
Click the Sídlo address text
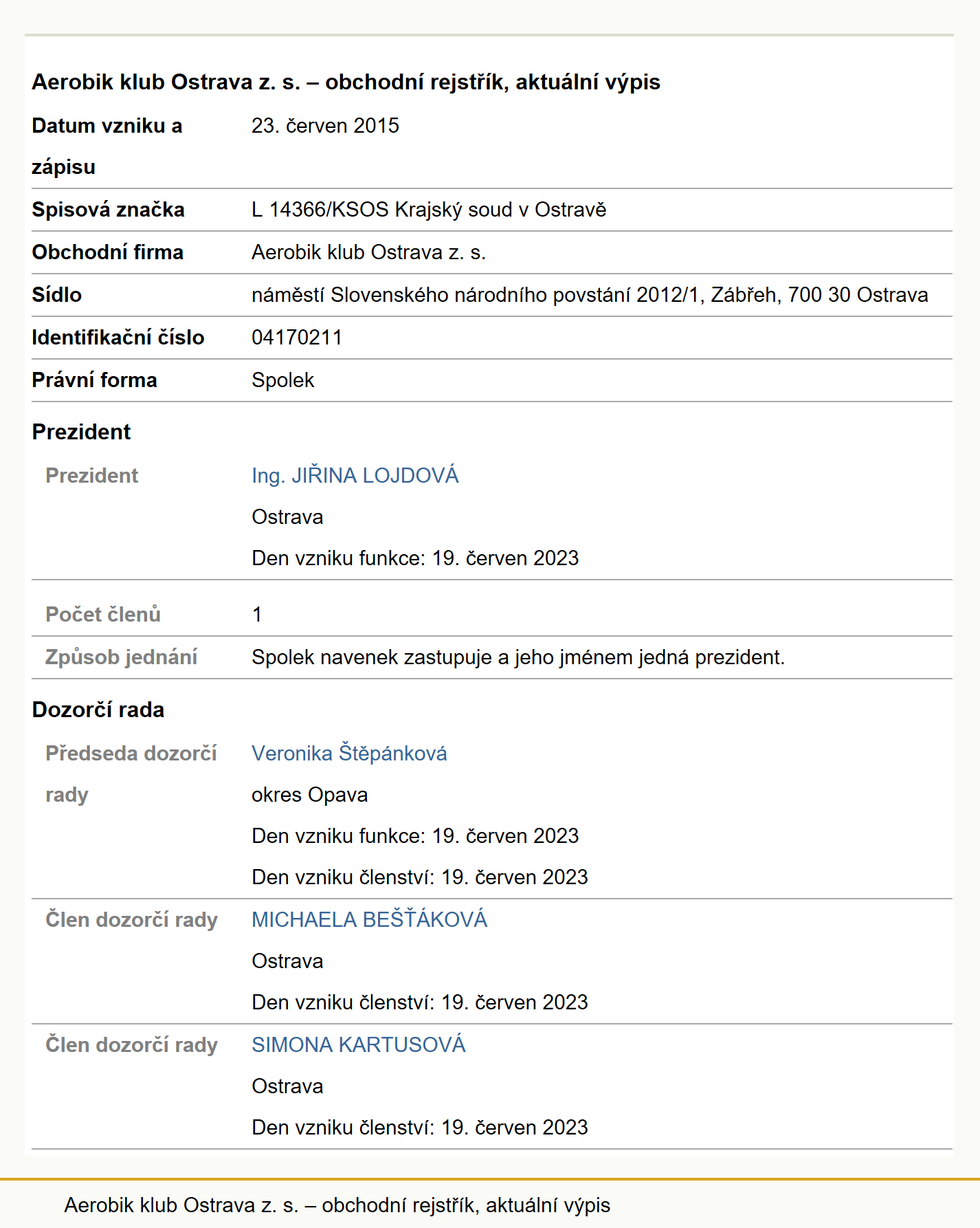(x=590, y=295)
